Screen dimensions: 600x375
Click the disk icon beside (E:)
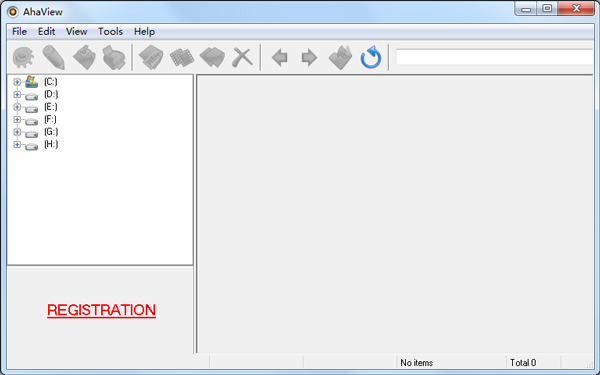tap(31, 109)
